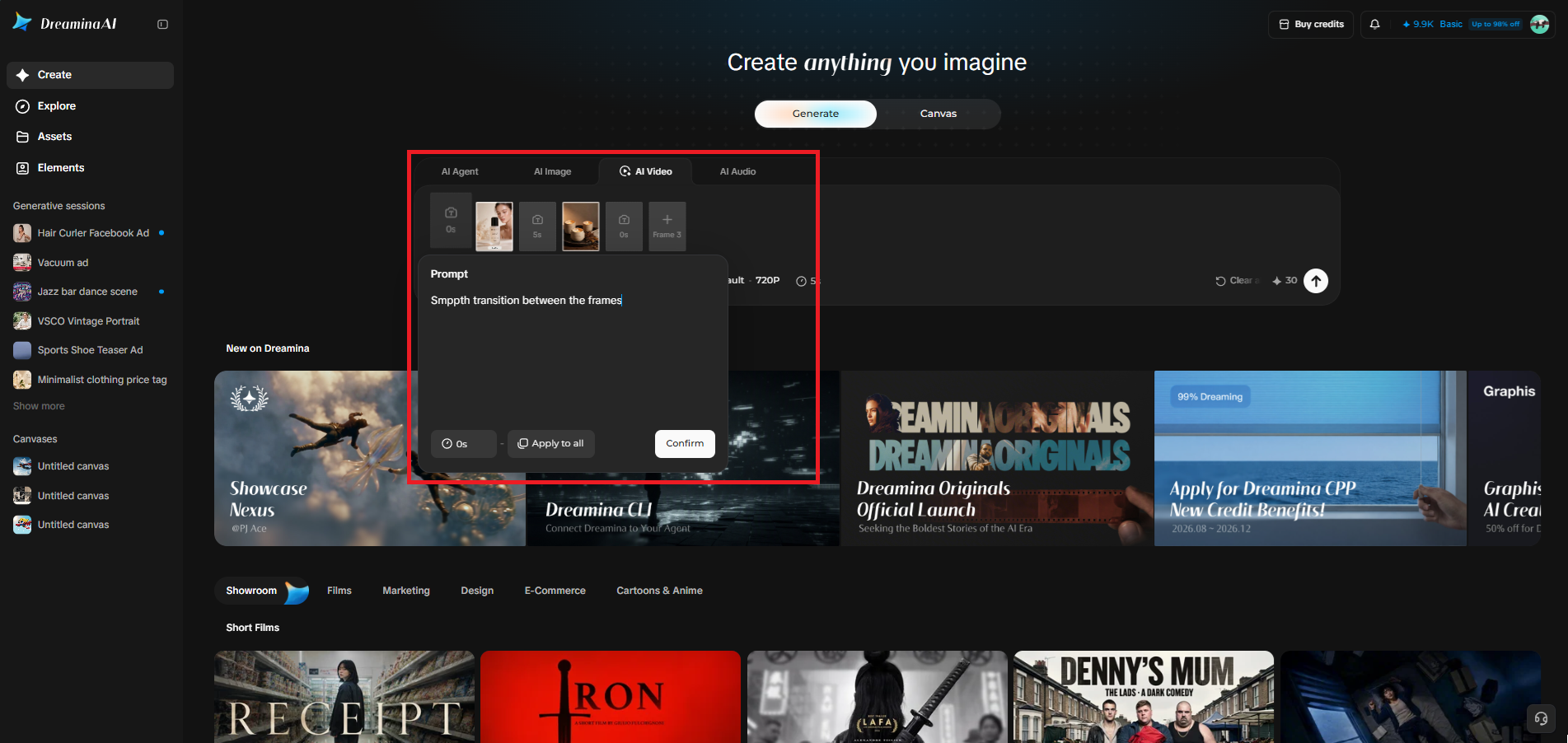
Task: Open Assets in the sidebar
Action: tap(90, 137)
